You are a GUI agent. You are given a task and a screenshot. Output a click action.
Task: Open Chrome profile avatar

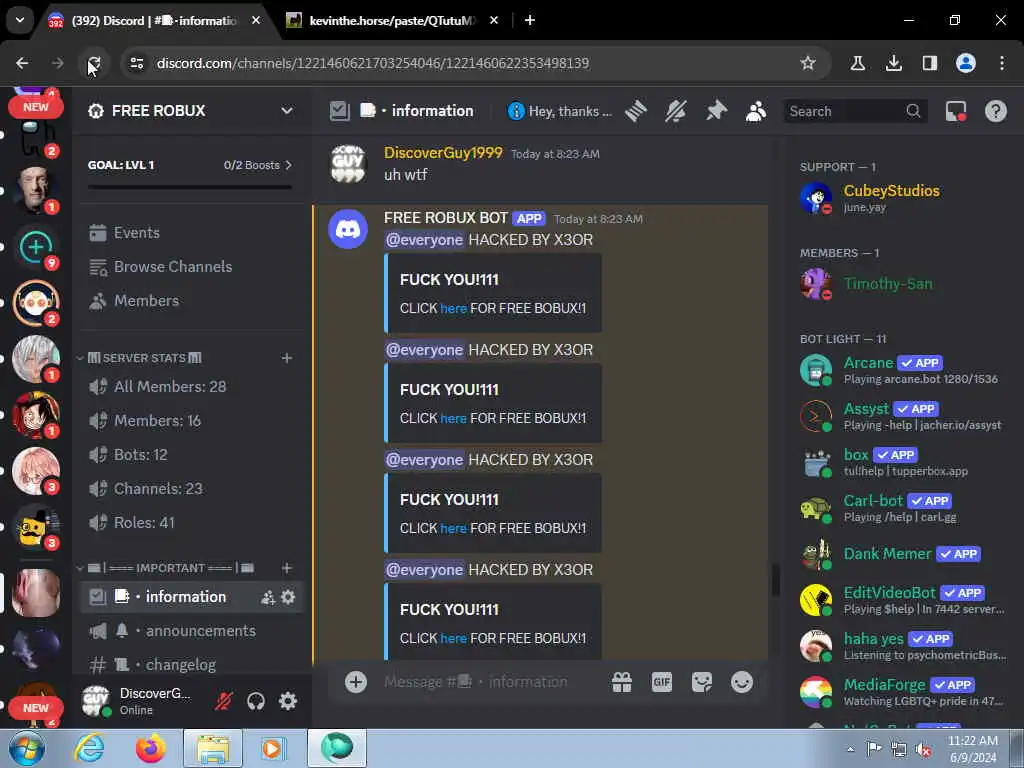(x=965, y=63)
